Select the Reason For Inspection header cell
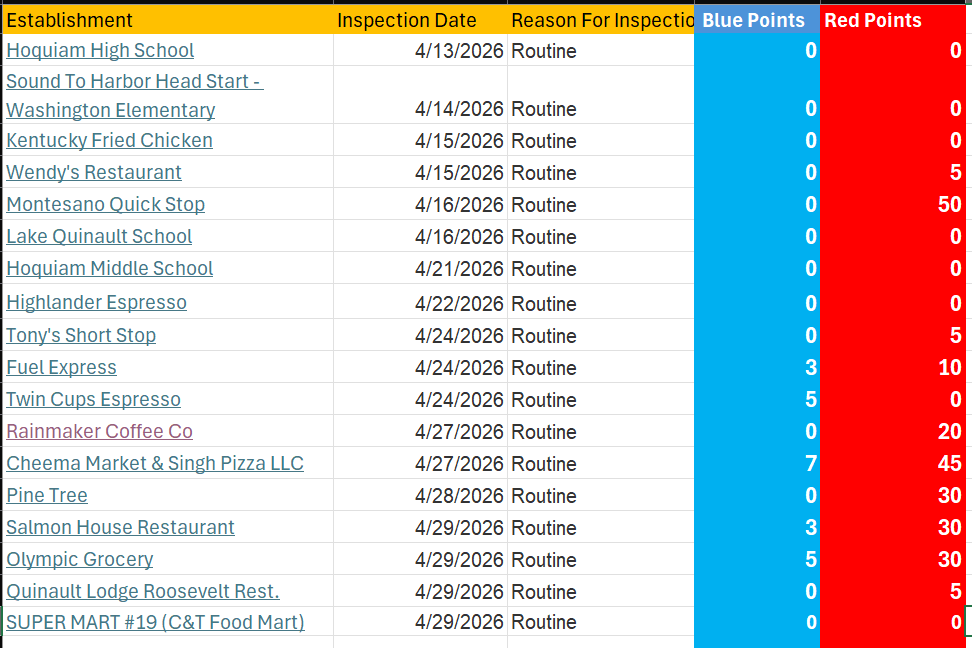This screenshot has height=648, width=972. coord(601,20)
